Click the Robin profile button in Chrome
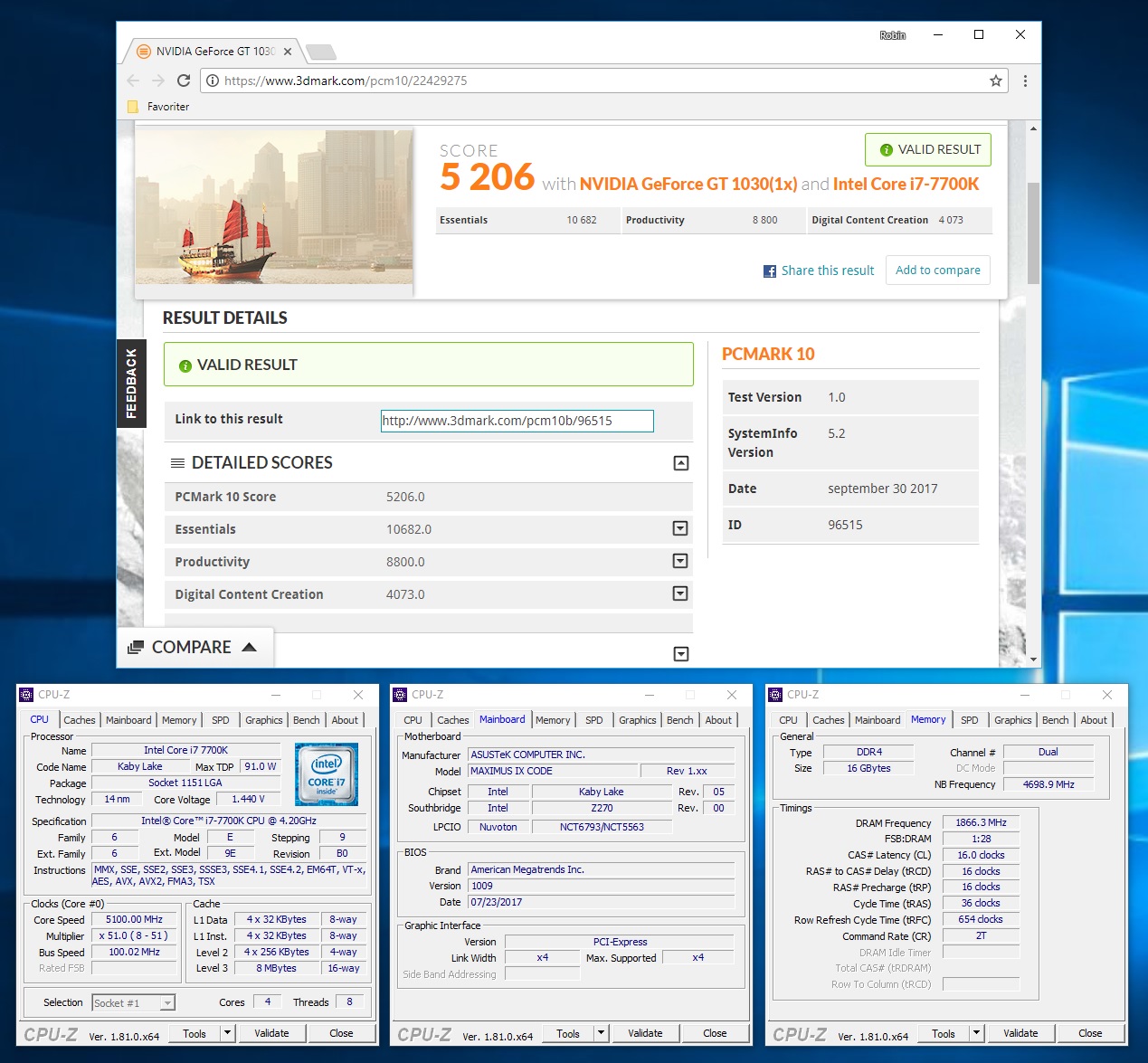1148x1063 pixels. pos(892,35)
